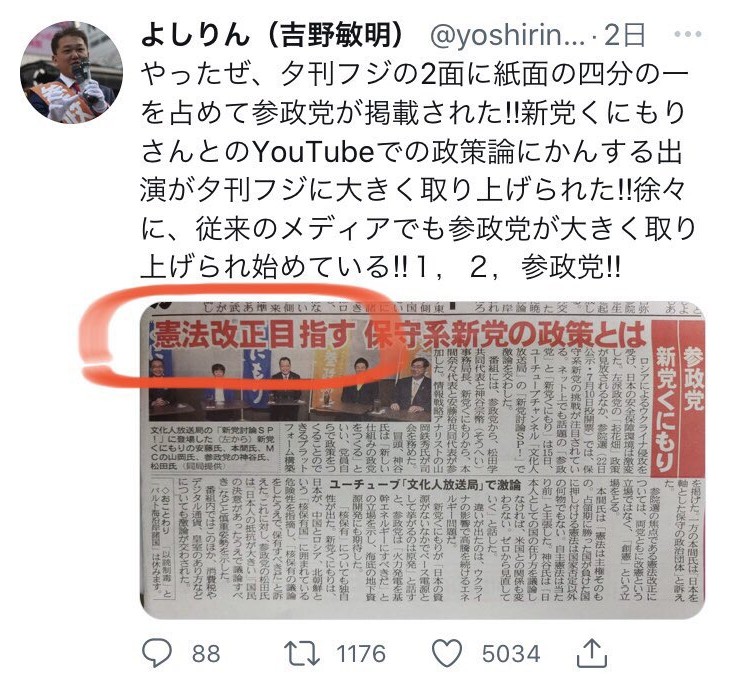Click the 2日 timestamp
Viewport: 737px width, 695px height.
[x=625, y=35]
